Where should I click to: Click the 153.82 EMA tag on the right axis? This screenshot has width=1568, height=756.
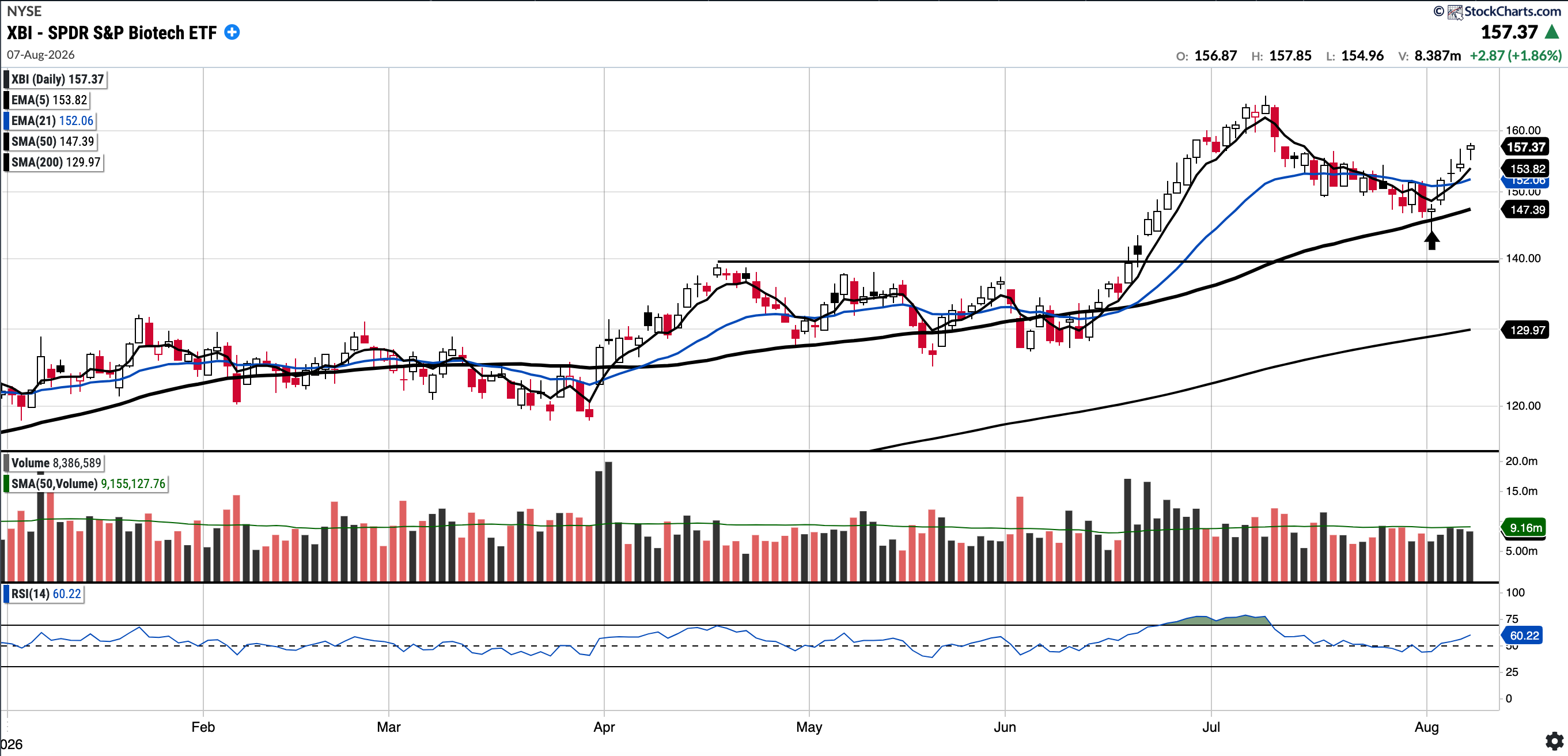point(1525,169)
